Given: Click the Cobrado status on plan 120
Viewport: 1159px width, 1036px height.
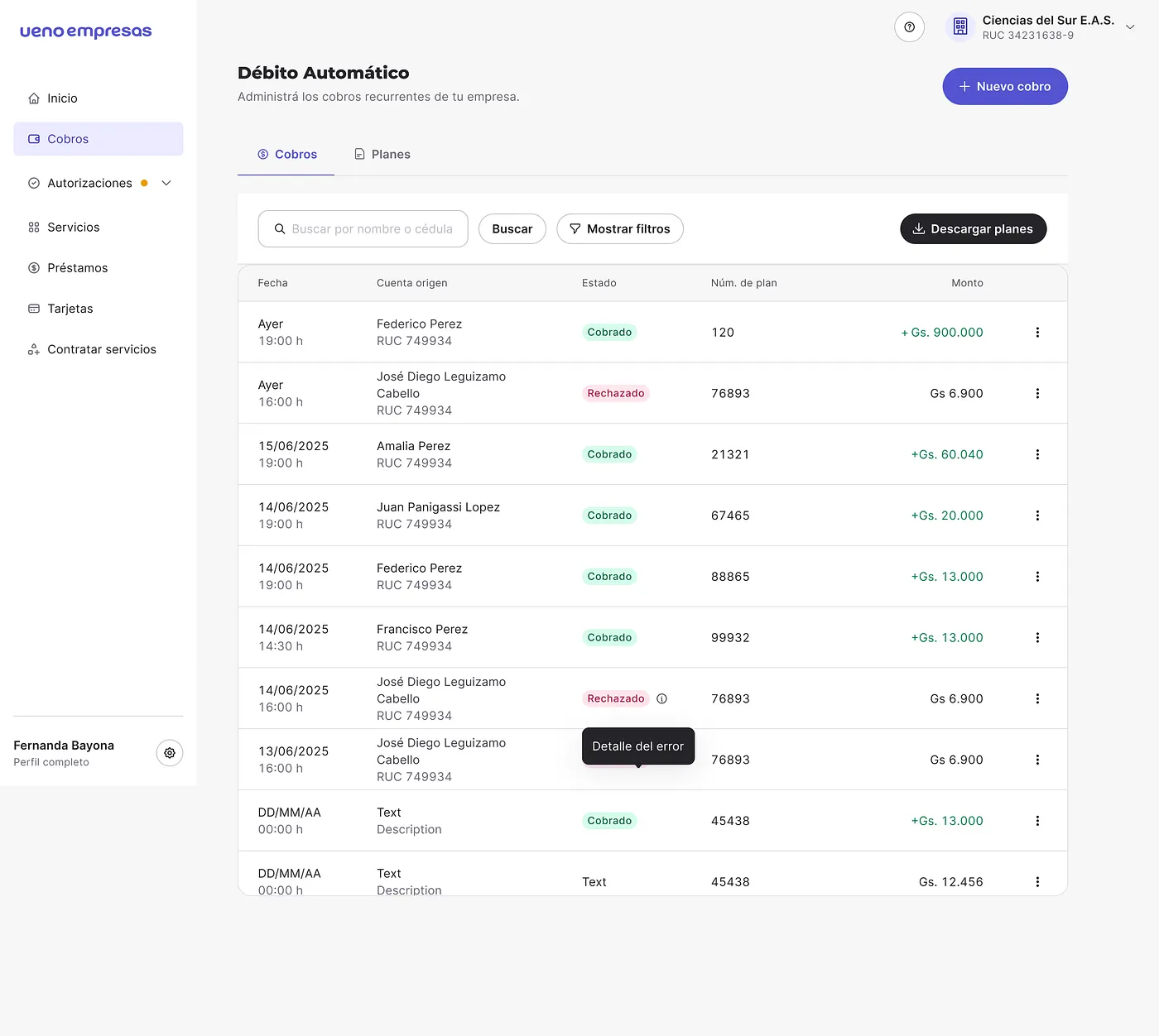Looking at the screenshot, I should [x=609, y=333].
